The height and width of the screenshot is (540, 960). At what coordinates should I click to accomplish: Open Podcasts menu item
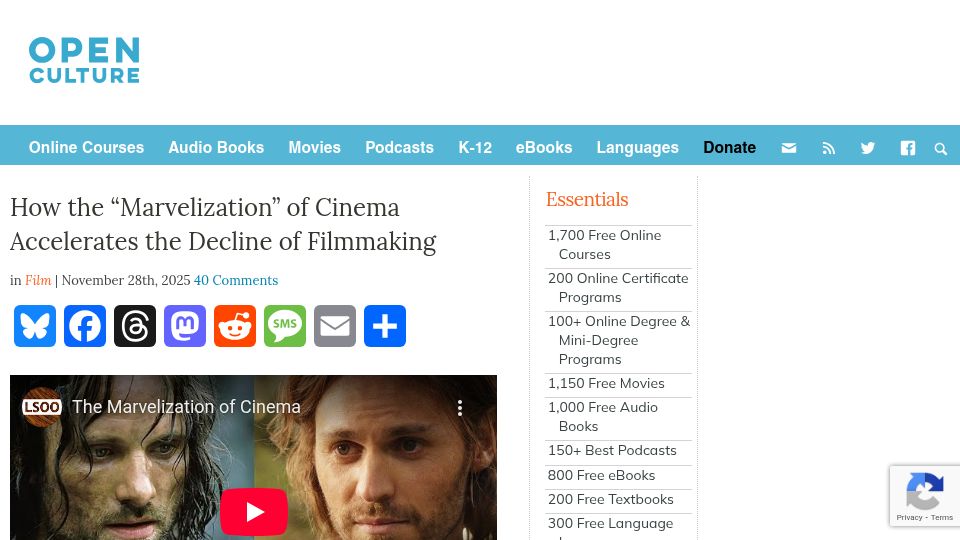click(x=399, y=148)
